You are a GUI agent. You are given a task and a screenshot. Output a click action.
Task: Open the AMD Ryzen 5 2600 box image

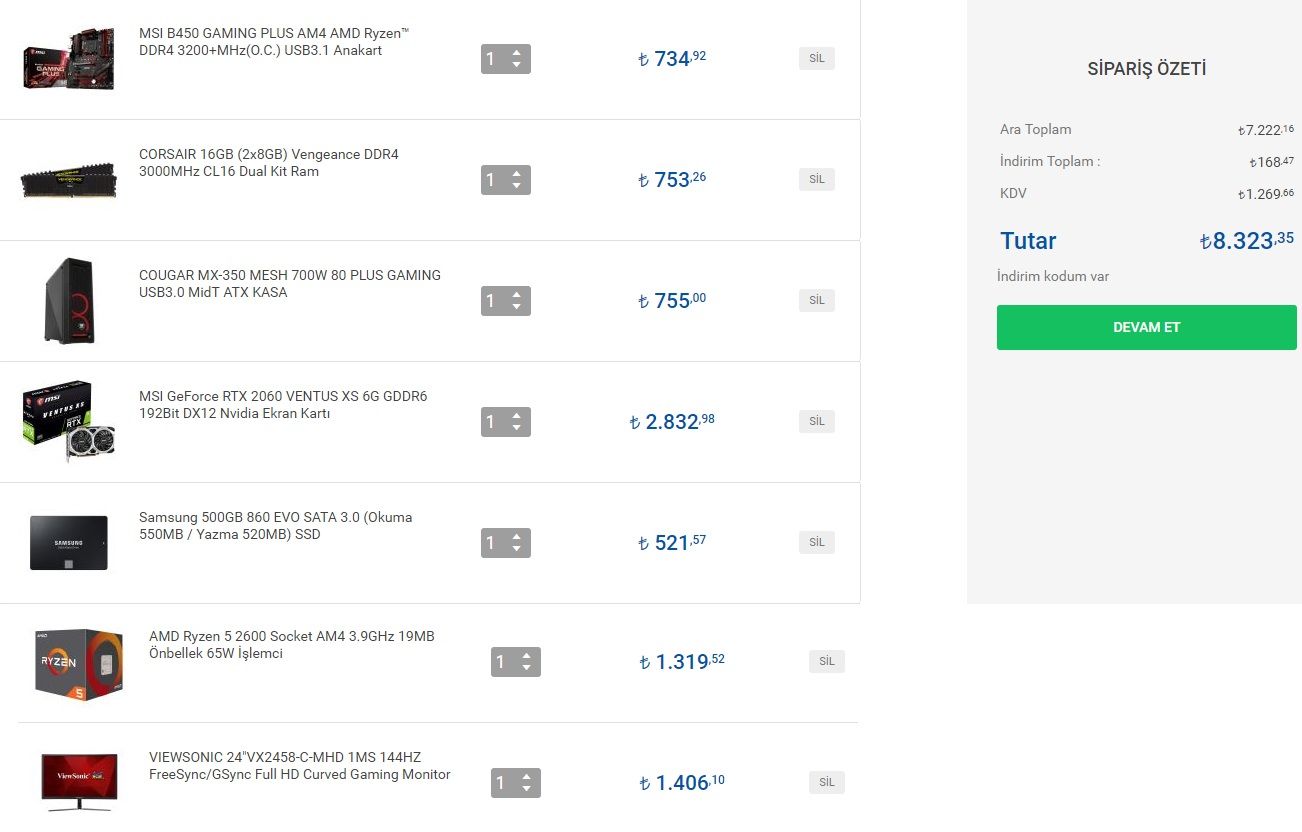[x=79, y=664]
